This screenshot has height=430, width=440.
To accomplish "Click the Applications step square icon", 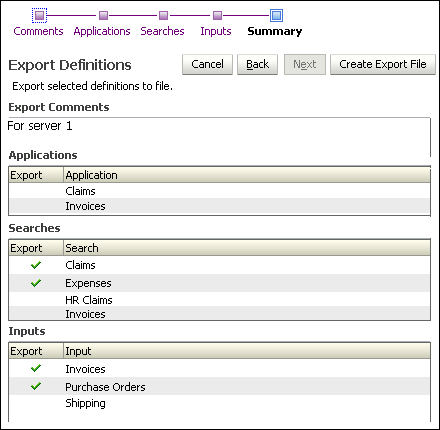I will coord(104,15).
